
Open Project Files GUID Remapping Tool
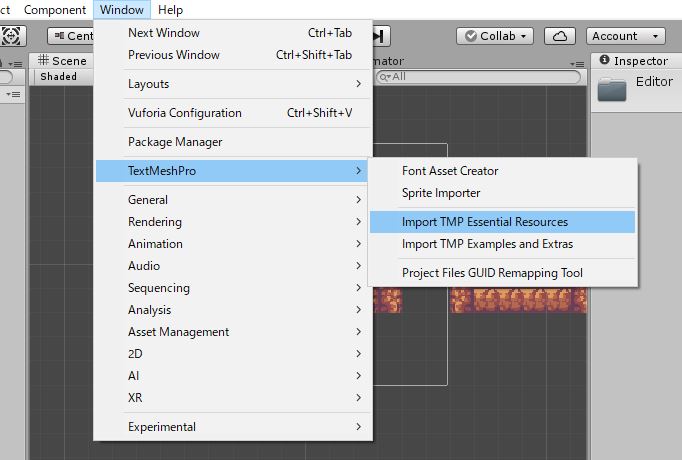tap(502, 273)
